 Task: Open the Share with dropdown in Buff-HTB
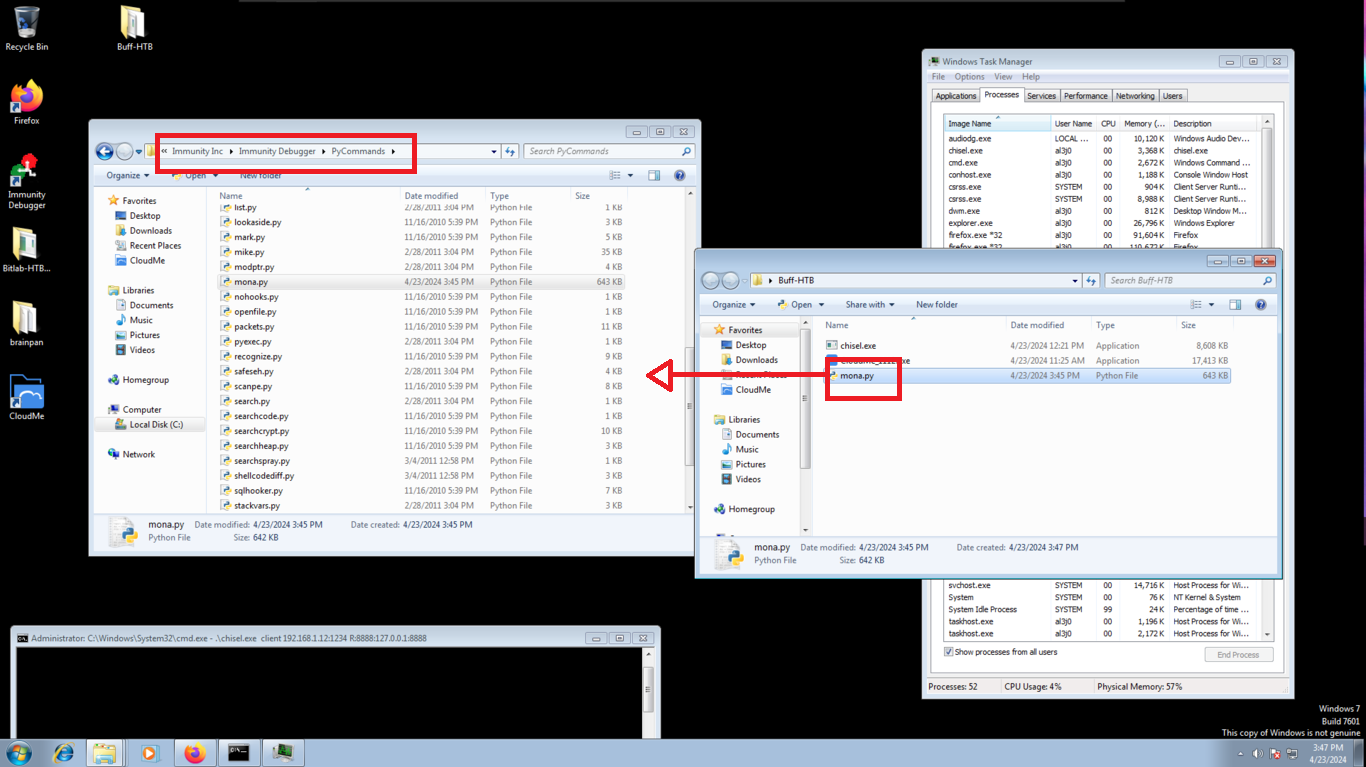tap(869, 305)
